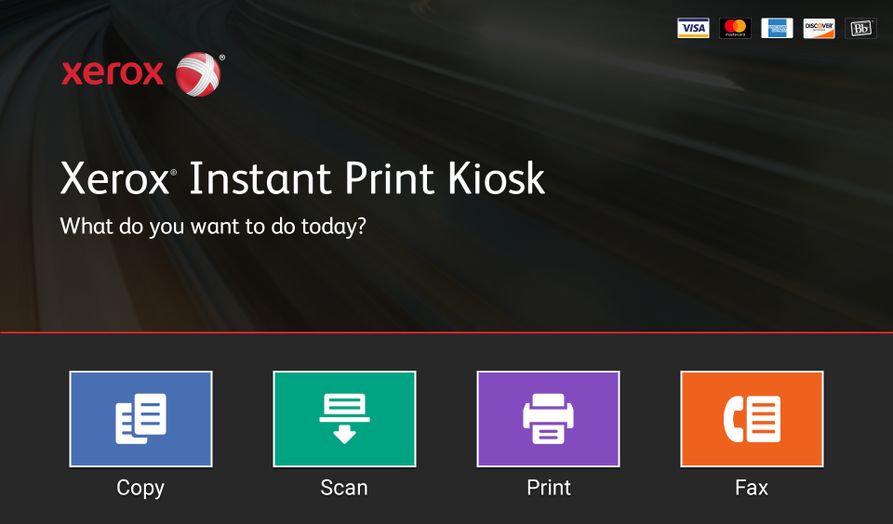Click the Mastercard logo

point(735,28)
